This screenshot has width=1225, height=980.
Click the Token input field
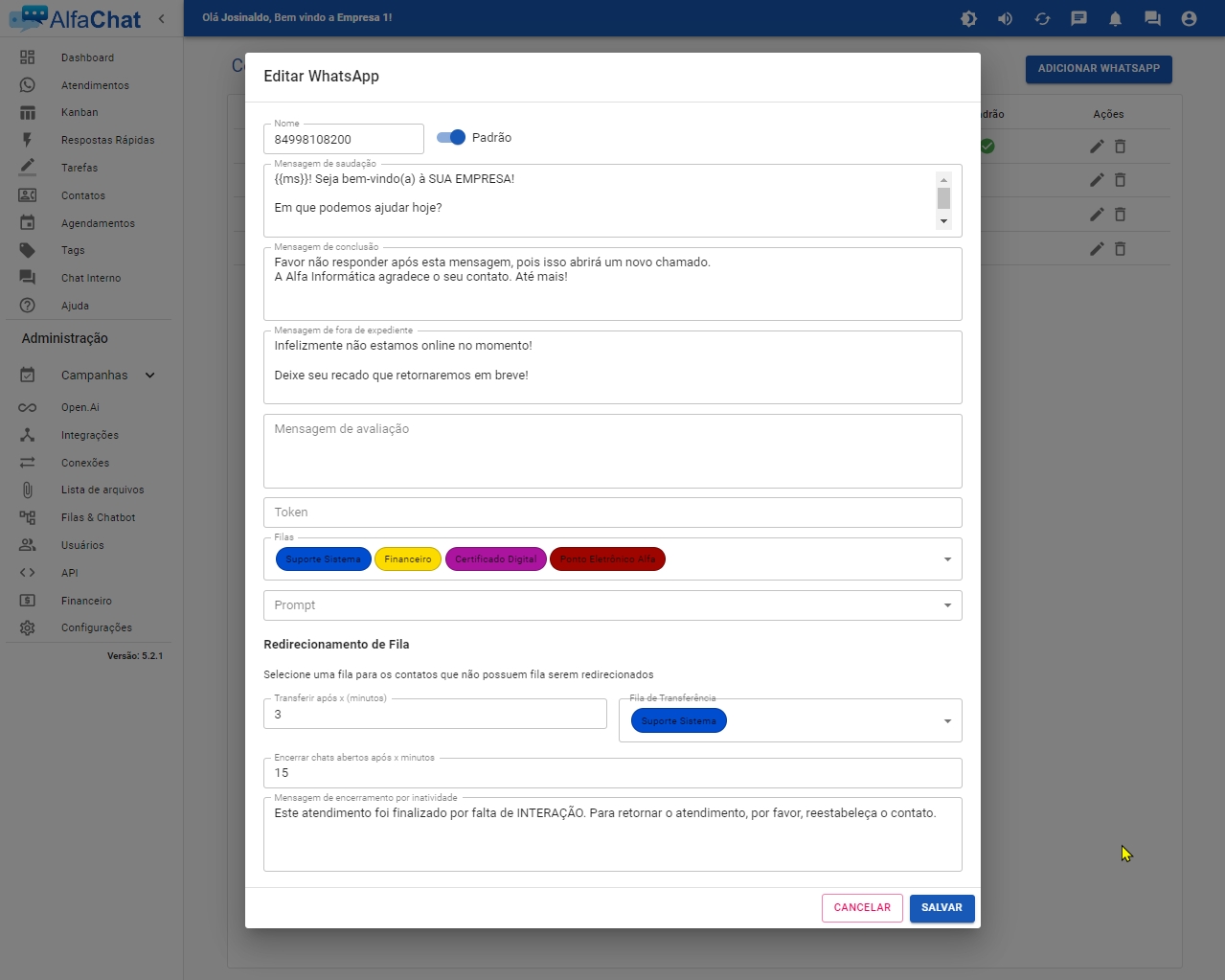click(x=612, y=513)
